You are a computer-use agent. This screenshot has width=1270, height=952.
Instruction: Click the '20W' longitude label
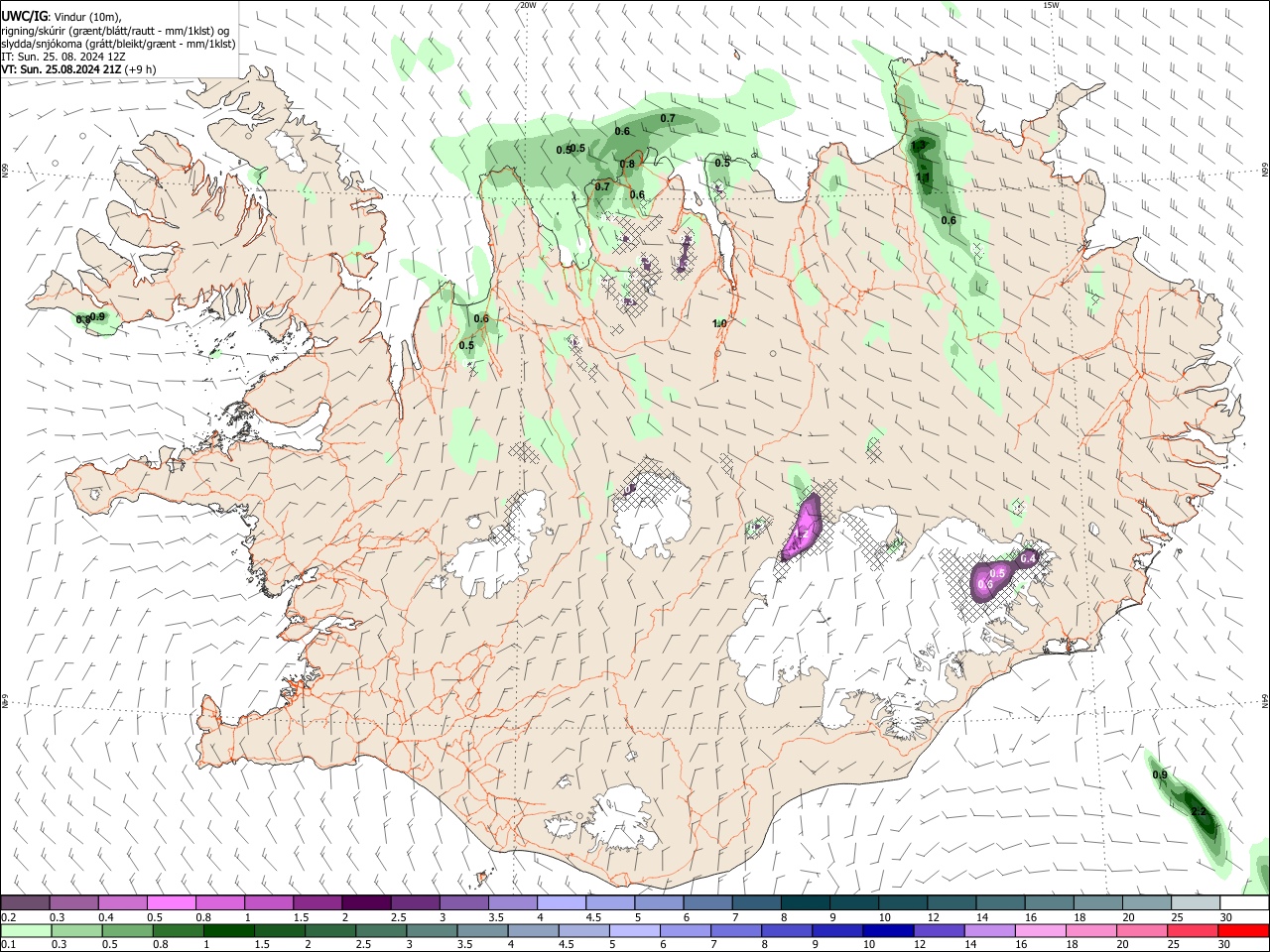pyautogui.click(x=528, y=5)
